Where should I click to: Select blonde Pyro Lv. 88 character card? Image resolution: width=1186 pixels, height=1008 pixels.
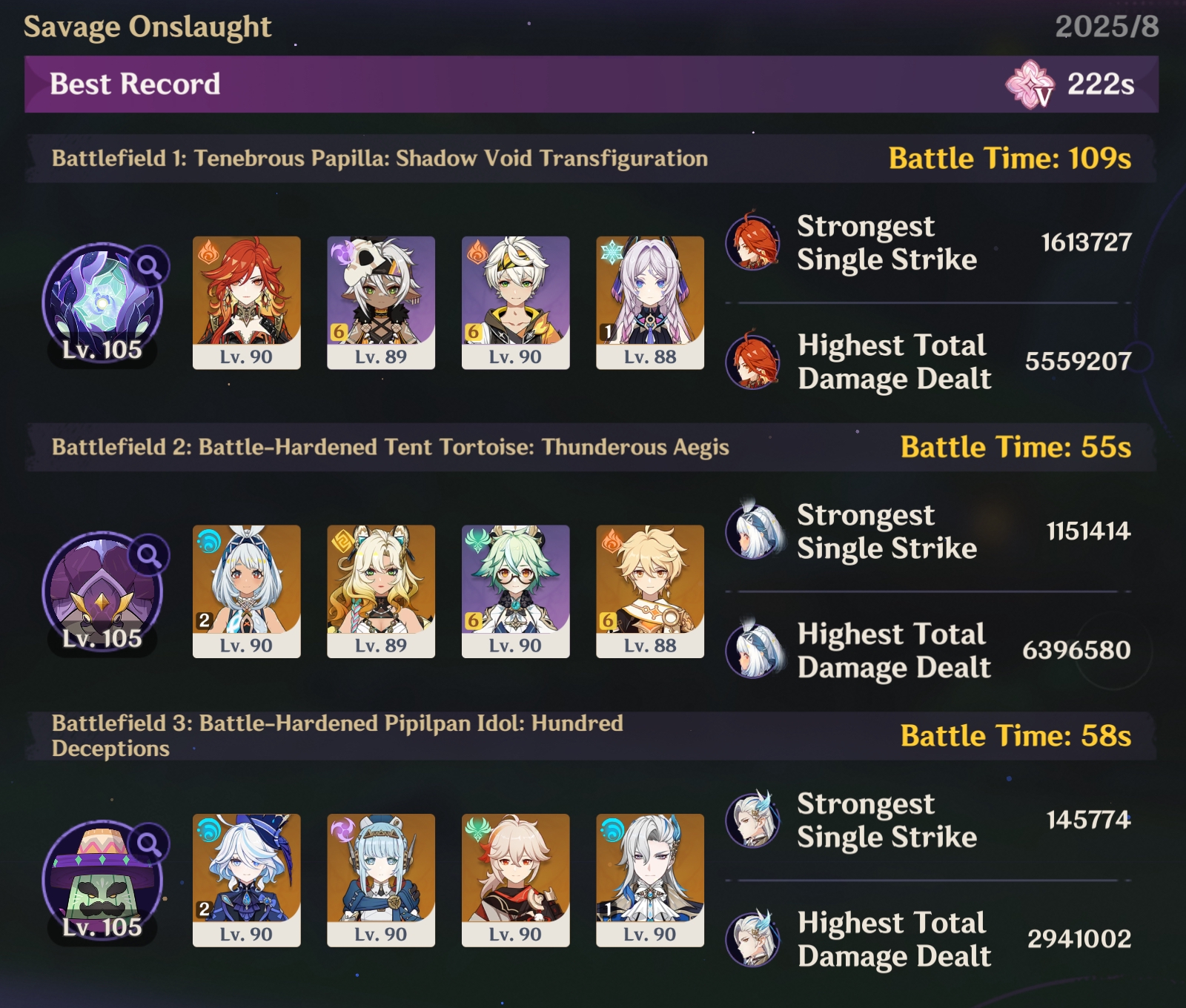pos(650,591)
